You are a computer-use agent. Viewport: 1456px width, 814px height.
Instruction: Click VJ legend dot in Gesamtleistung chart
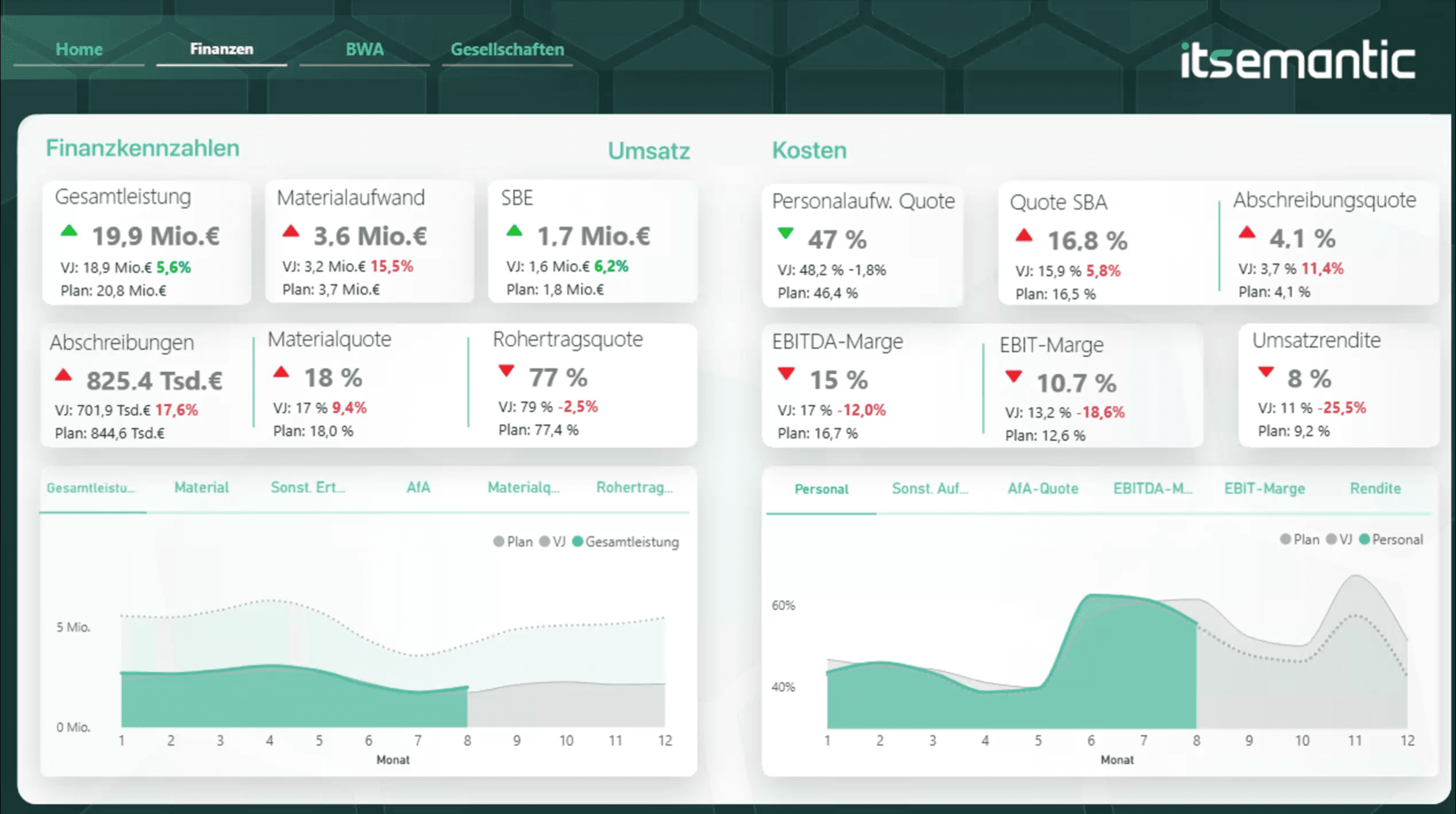(545, 542)
